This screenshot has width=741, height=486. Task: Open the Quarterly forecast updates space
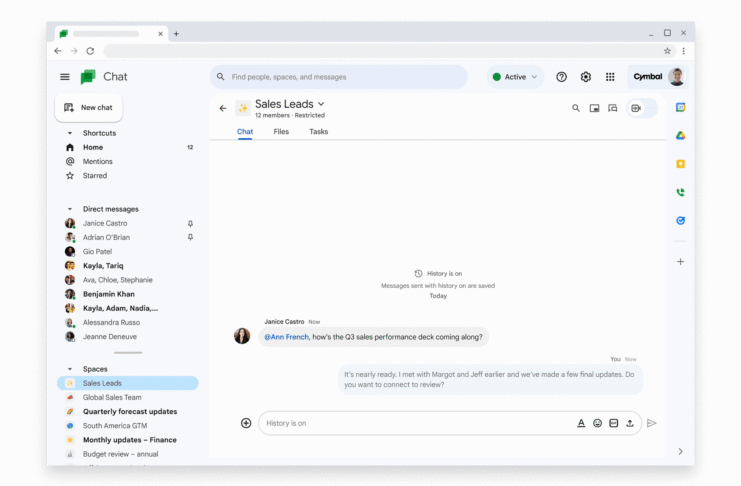pos(128,411)
